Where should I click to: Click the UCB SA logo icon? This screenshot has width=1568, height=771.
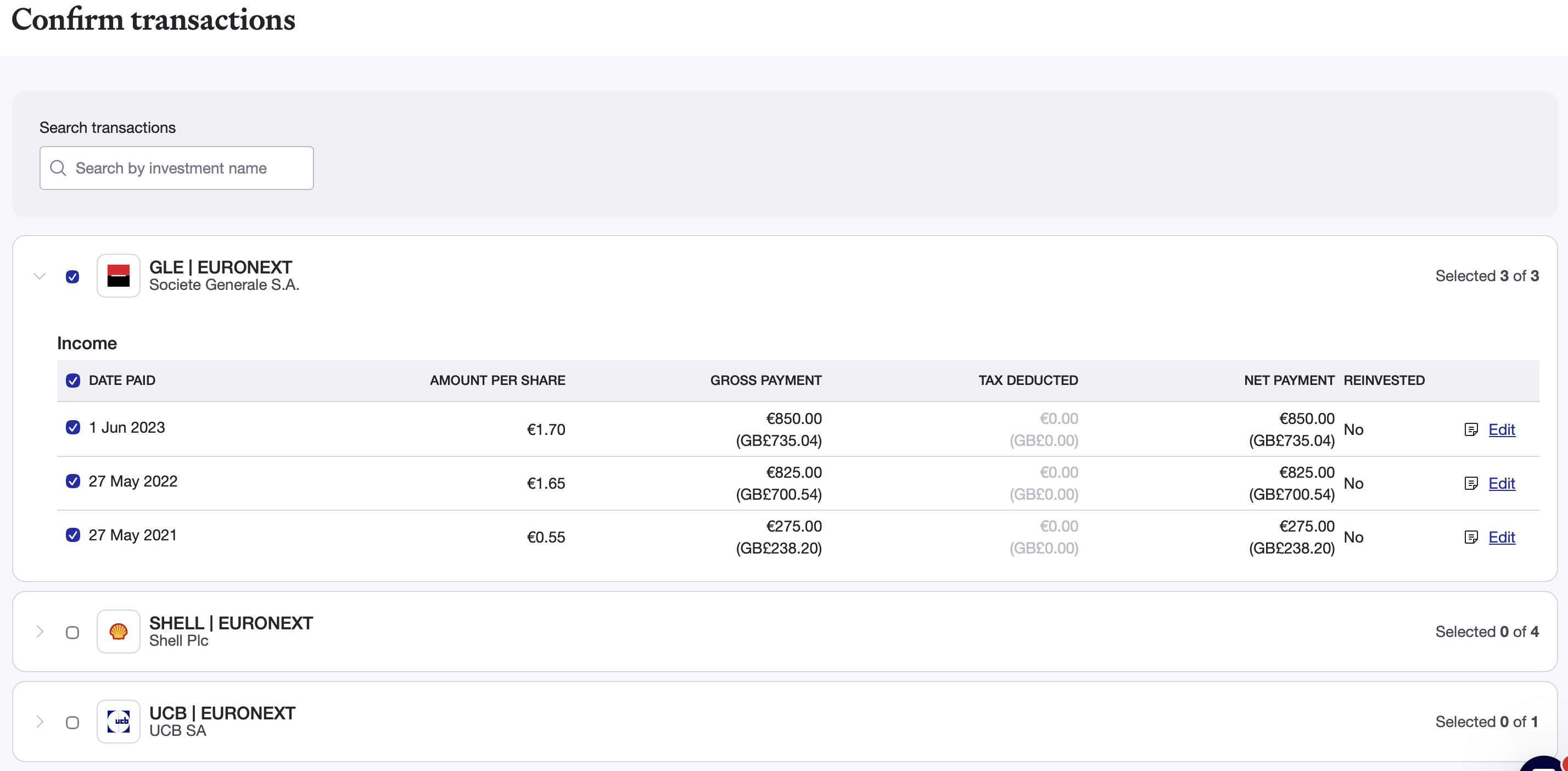(118, 722)
